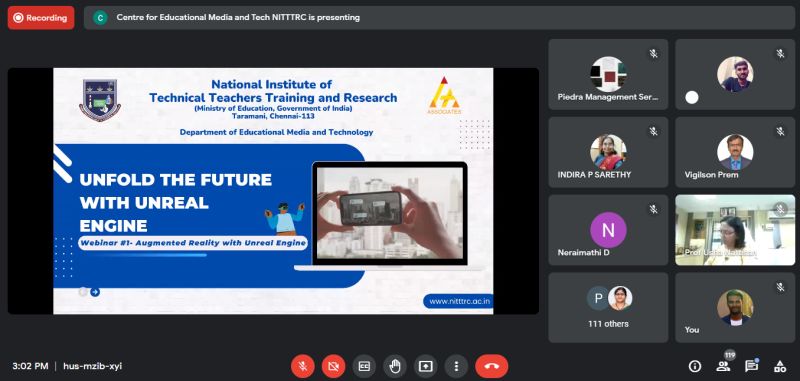Click the next arrow on the slide
Screen dimensions: 800x381
click(95, 292)
